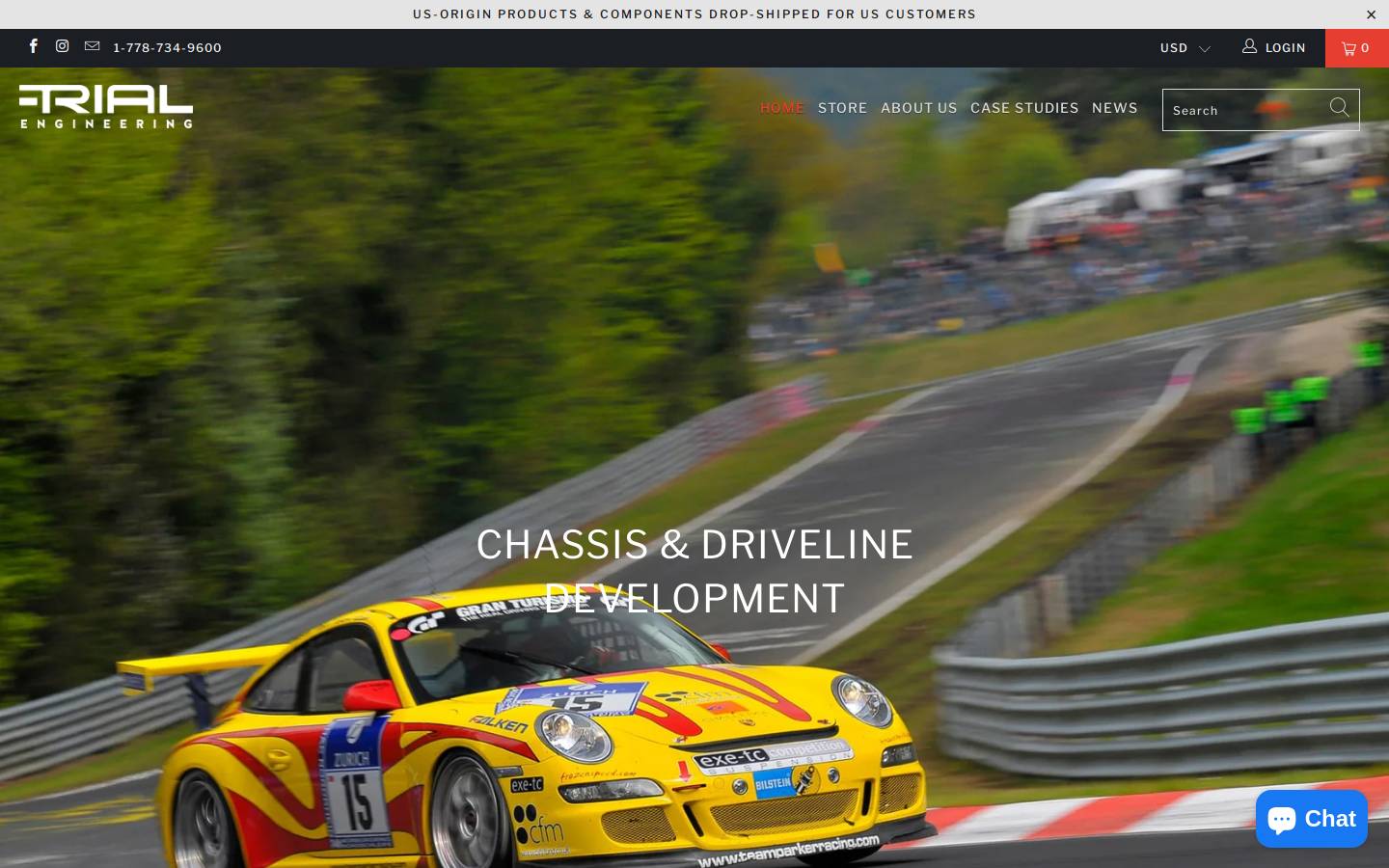Open the Shopify Chat widget
Viewport: 1389px width, 868px height.
pos(1311,819)
